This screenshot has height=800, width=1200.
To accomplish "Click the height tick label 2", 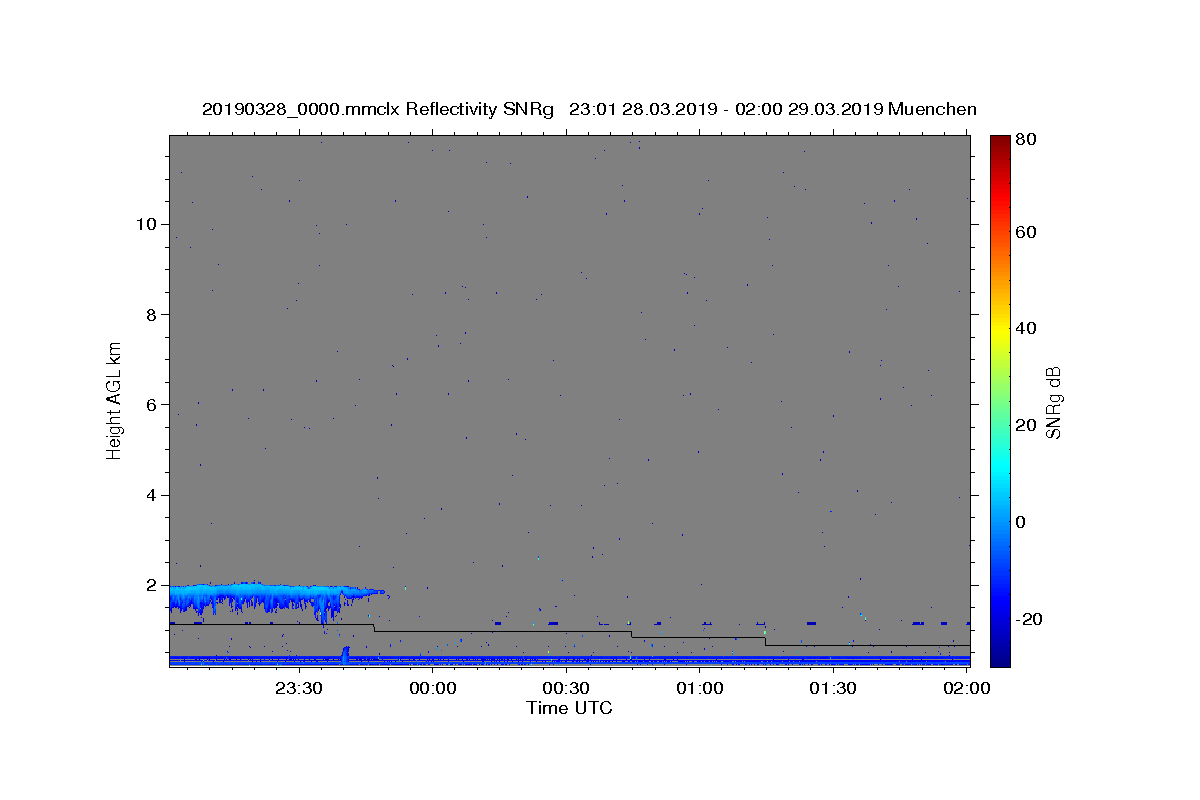I will coord(151,585).
